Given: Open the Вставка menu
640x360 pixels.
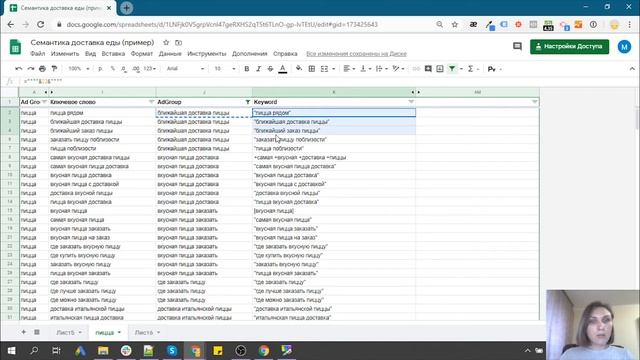Looking at the screenshot, I should [113, 53].
